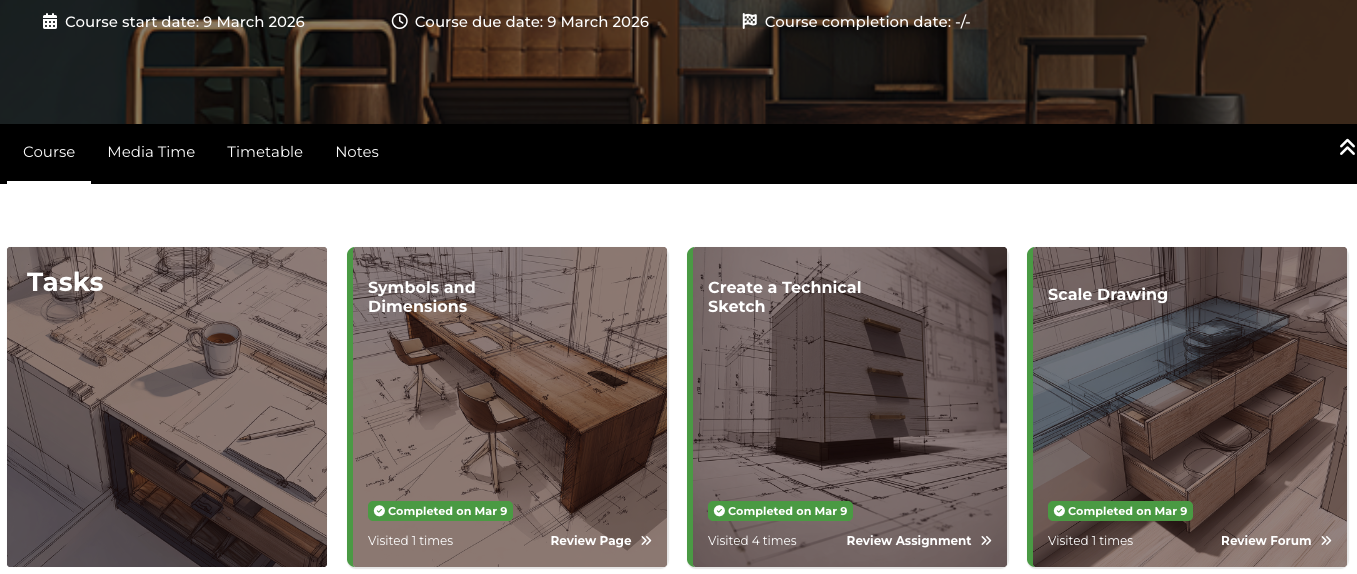Open the Symbols and Dimensions card title
This screenshot has width=1357, height=574.
(x=421, y=297)
